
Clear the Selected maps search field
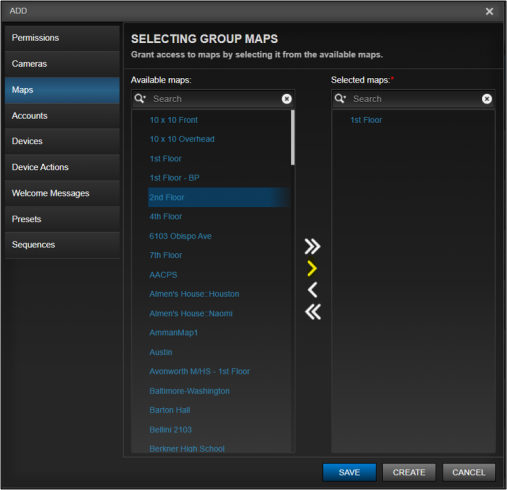pyautogui.click(x=487, y=99)
